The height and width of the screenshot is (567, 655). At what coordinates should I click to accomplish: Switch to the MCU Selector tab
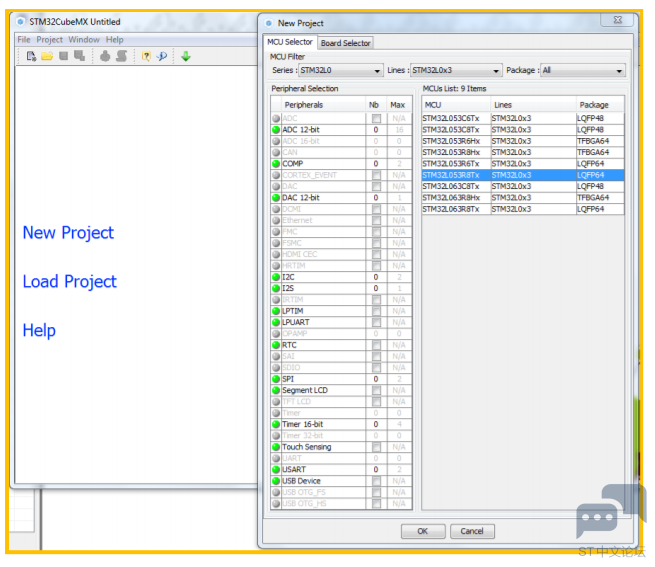point(290,42)
